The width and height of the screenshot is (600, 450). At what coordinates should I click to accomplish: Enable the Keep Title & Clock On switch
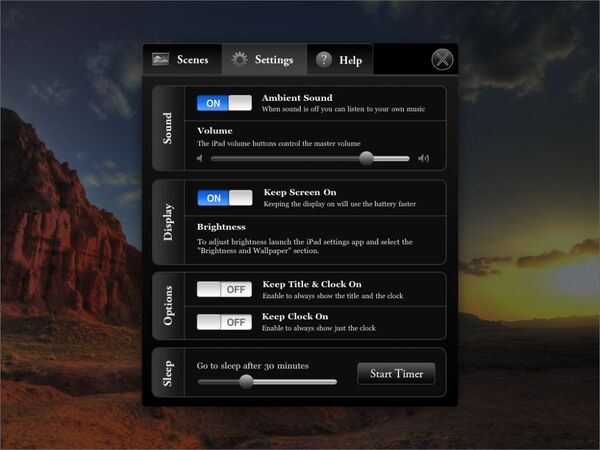[224, 289]
